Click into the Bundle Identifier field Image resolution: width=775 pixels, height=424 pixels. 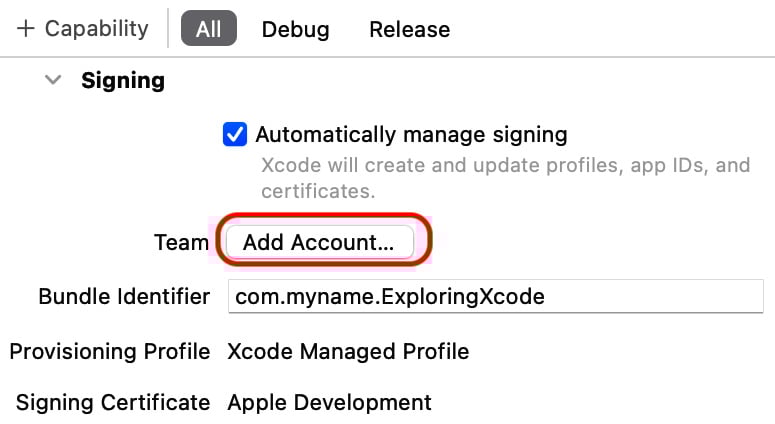[495, 296]
